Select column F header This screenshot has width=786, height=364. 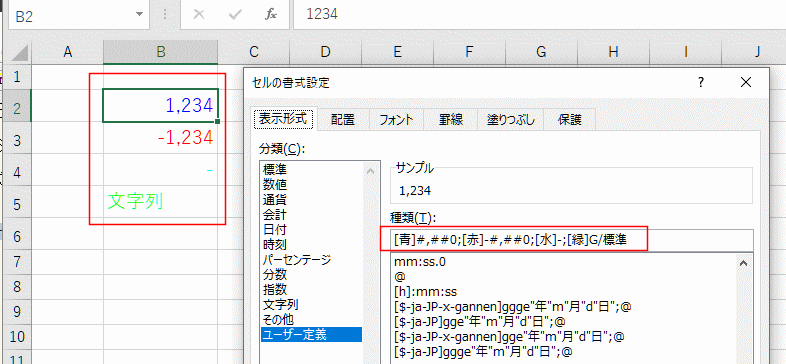pos(470,52)
